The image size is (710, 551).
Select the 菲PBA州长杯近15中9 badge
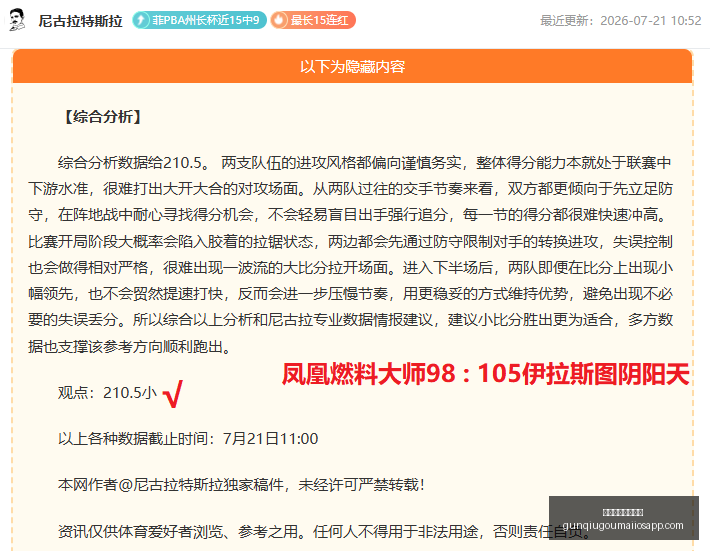coord(199,20)
